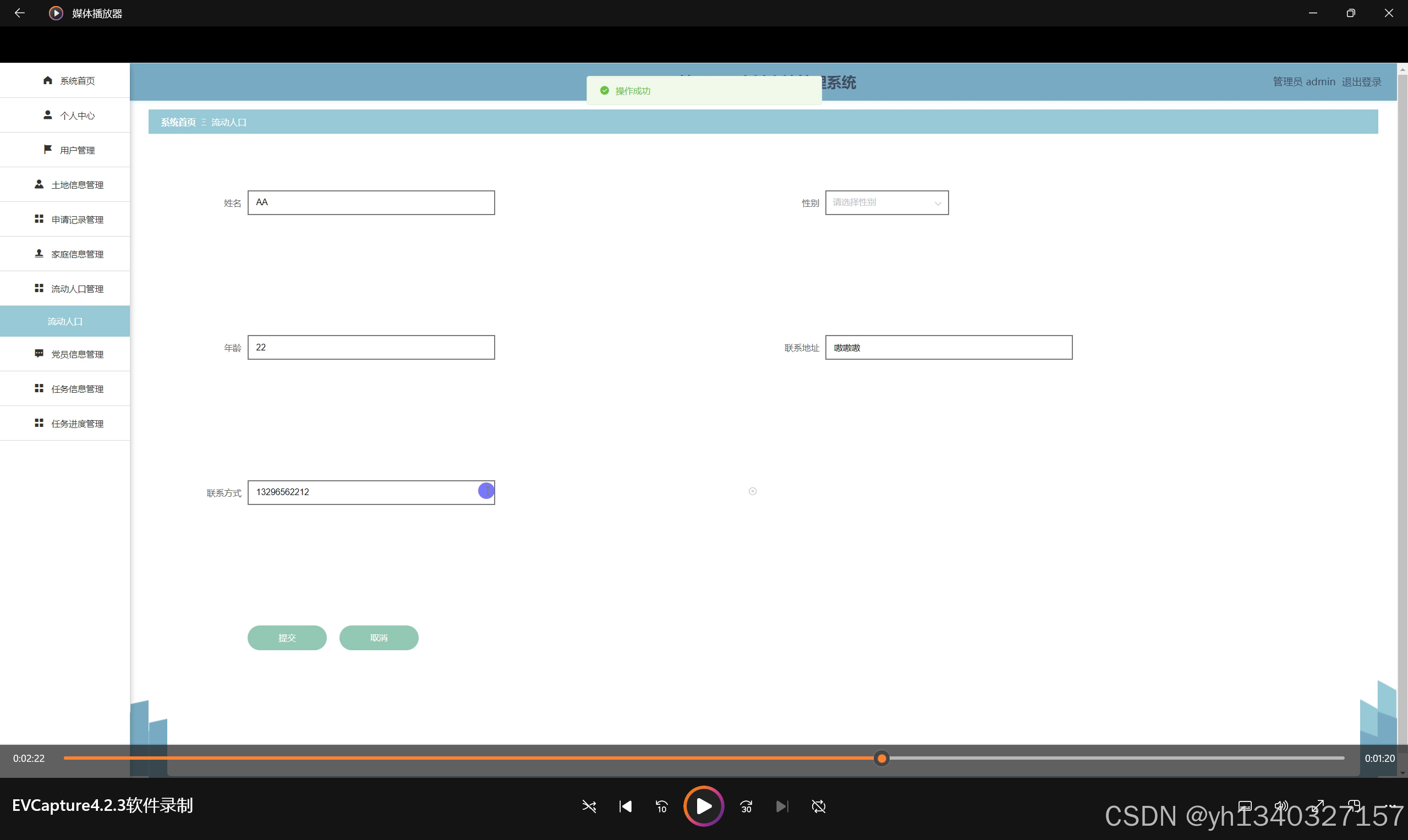Open the 性别 dropdown selector
Screen dimensions: 1408x840
tap(886, 202)
